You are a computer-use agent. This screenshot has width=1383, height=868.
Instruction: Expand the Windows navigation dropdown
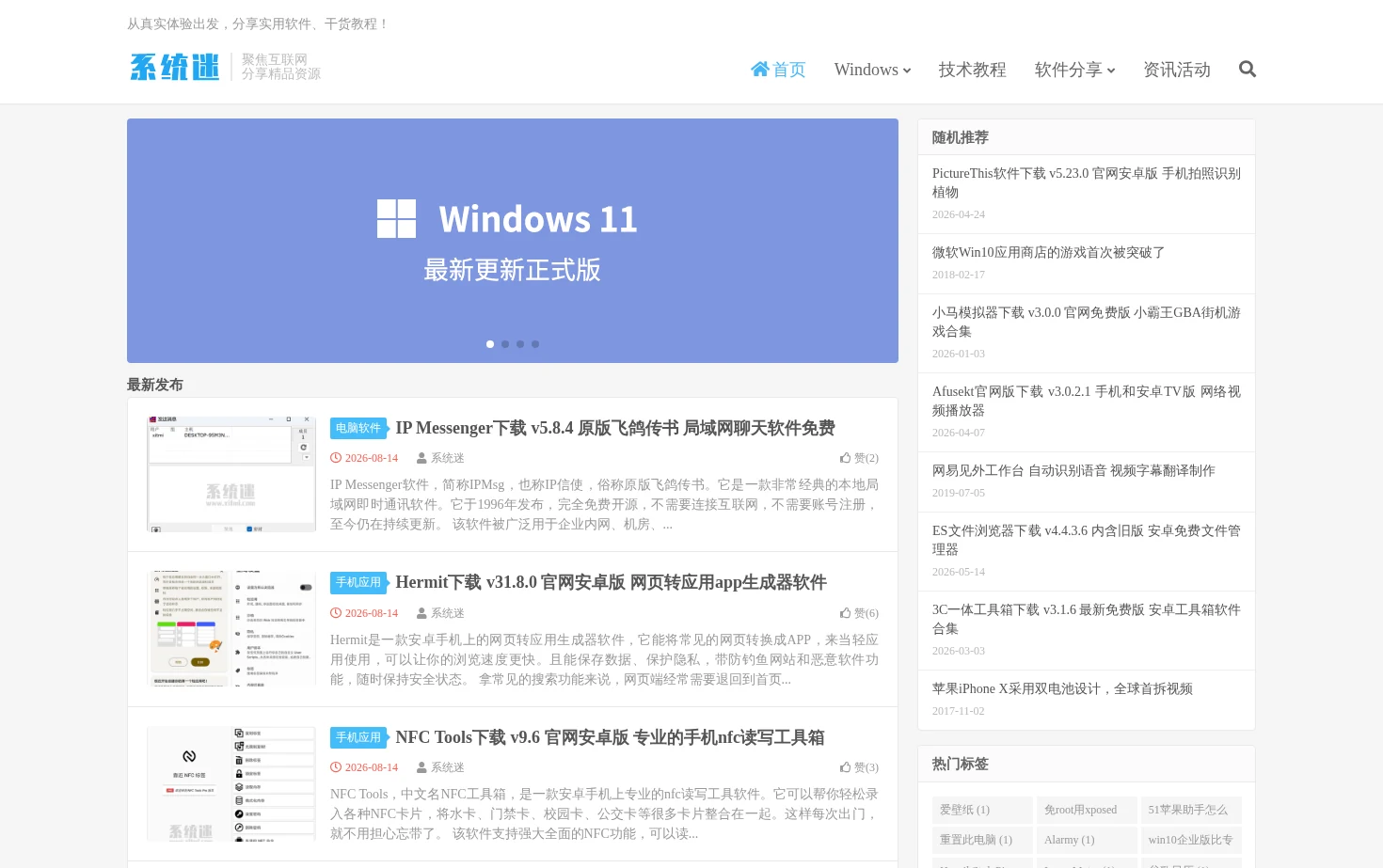click(x=872, y=70)
